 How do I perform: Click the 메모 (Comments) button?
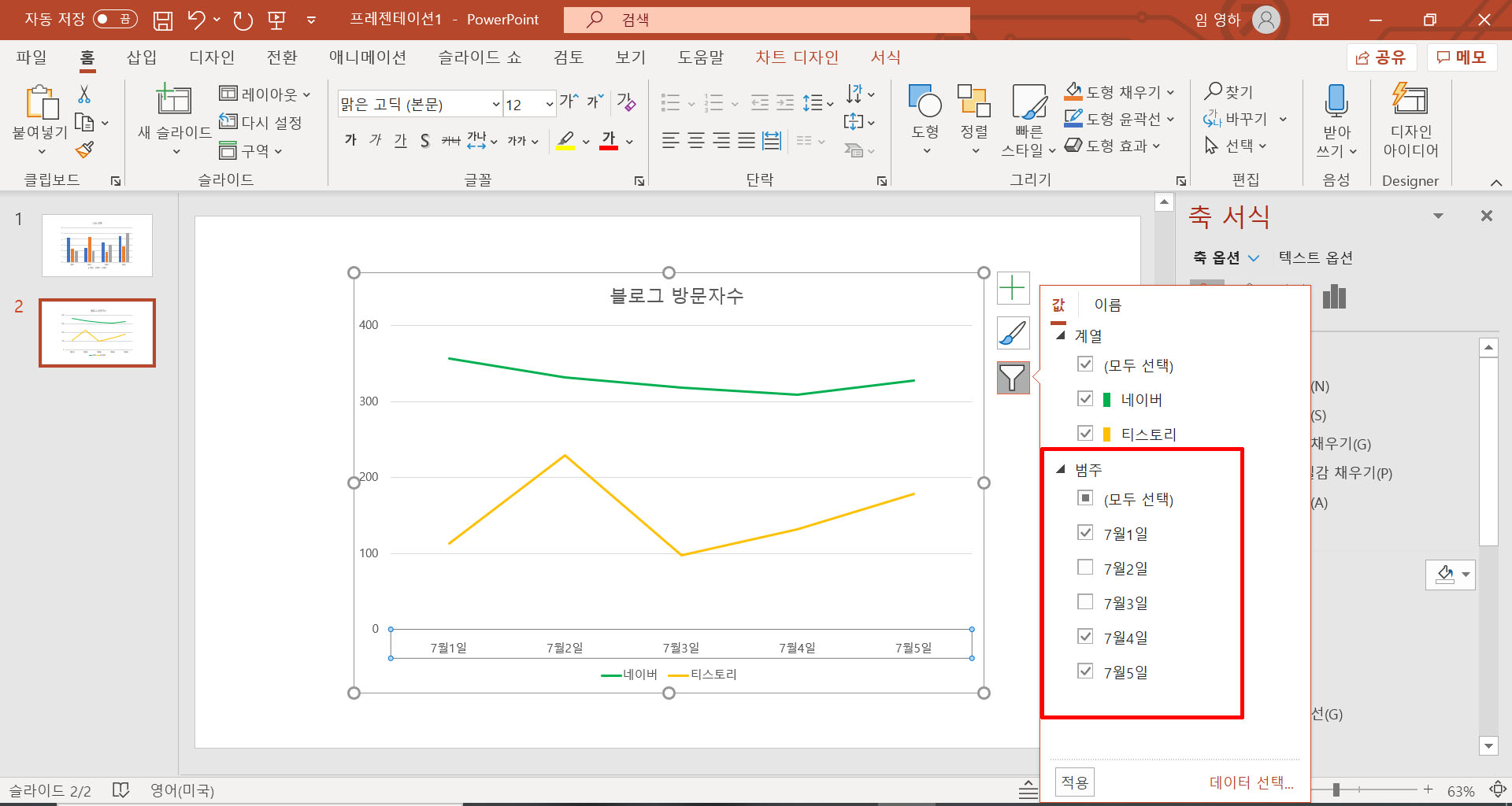[1462, 57]
